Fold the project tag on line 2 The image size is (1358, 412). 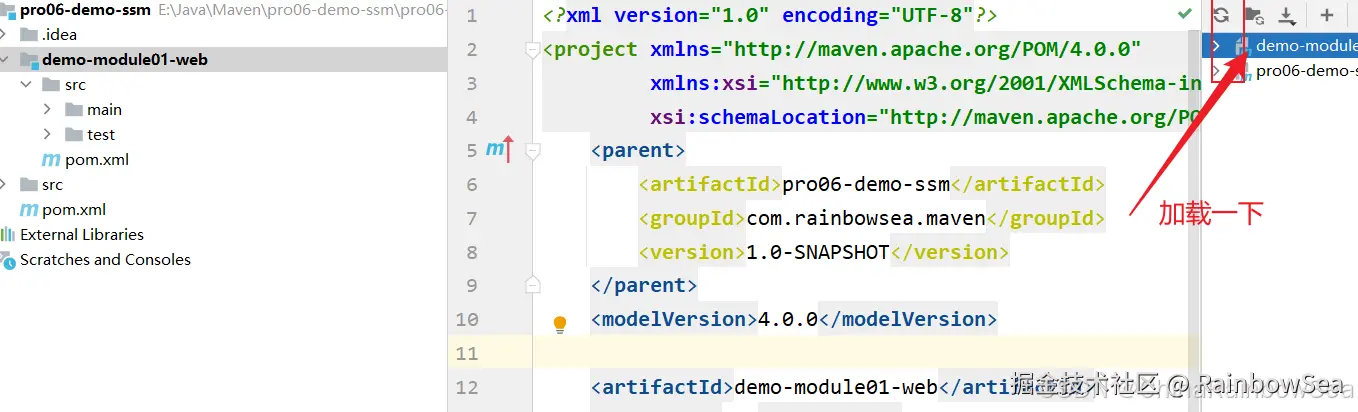[x=533, y=50]
